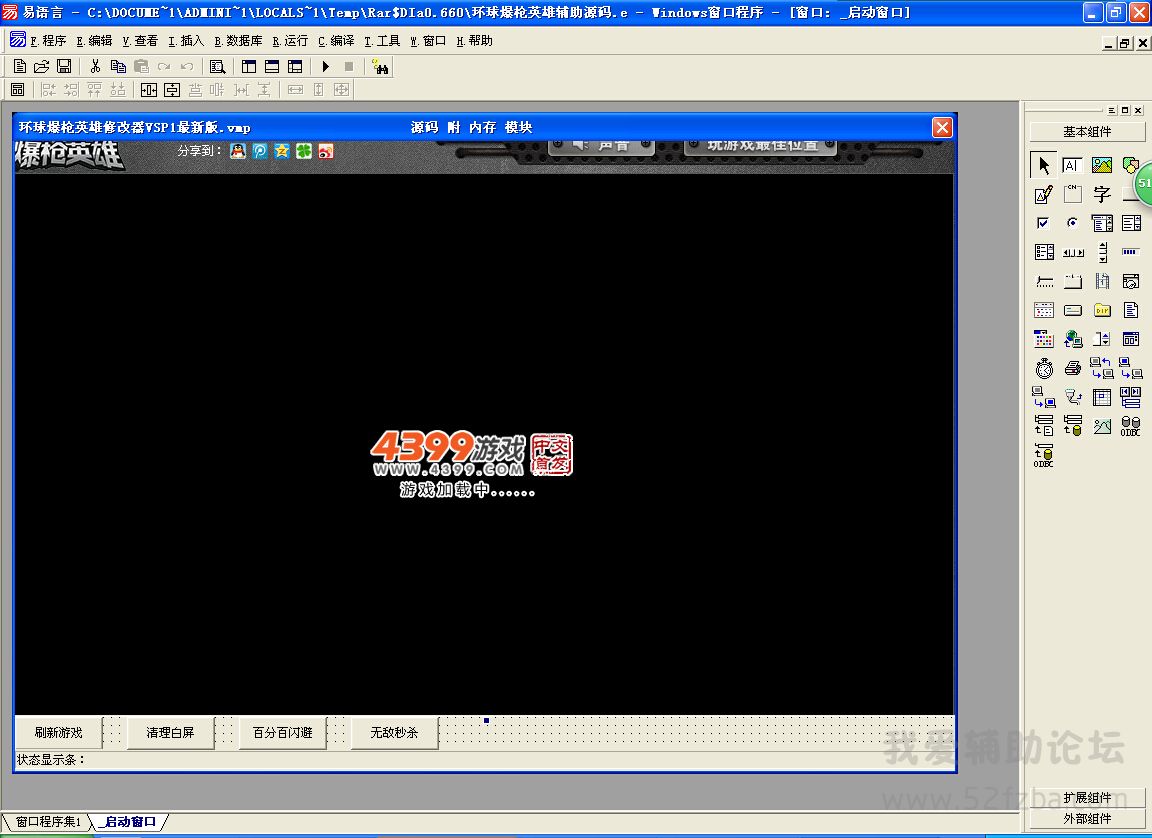This screenshot has width=1152, height=838.
Task: Open the H.帮助 menu
Action: 474,41
